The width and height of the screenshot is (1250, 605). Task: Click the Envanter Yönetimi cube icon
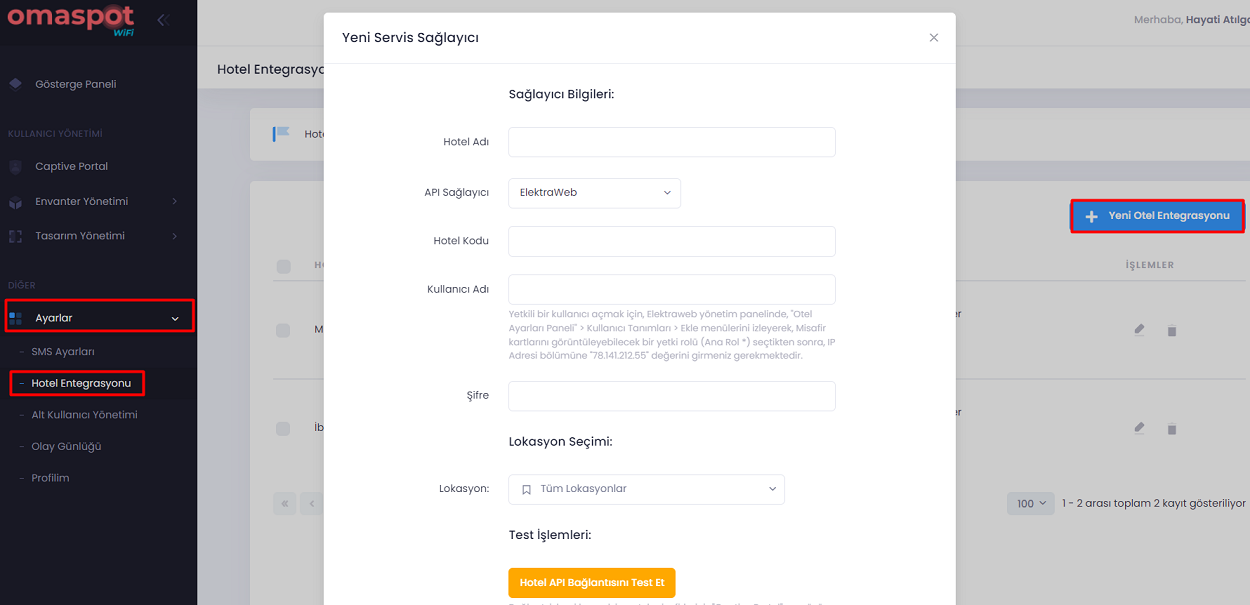pyautogui.click(x=15, y=202)
